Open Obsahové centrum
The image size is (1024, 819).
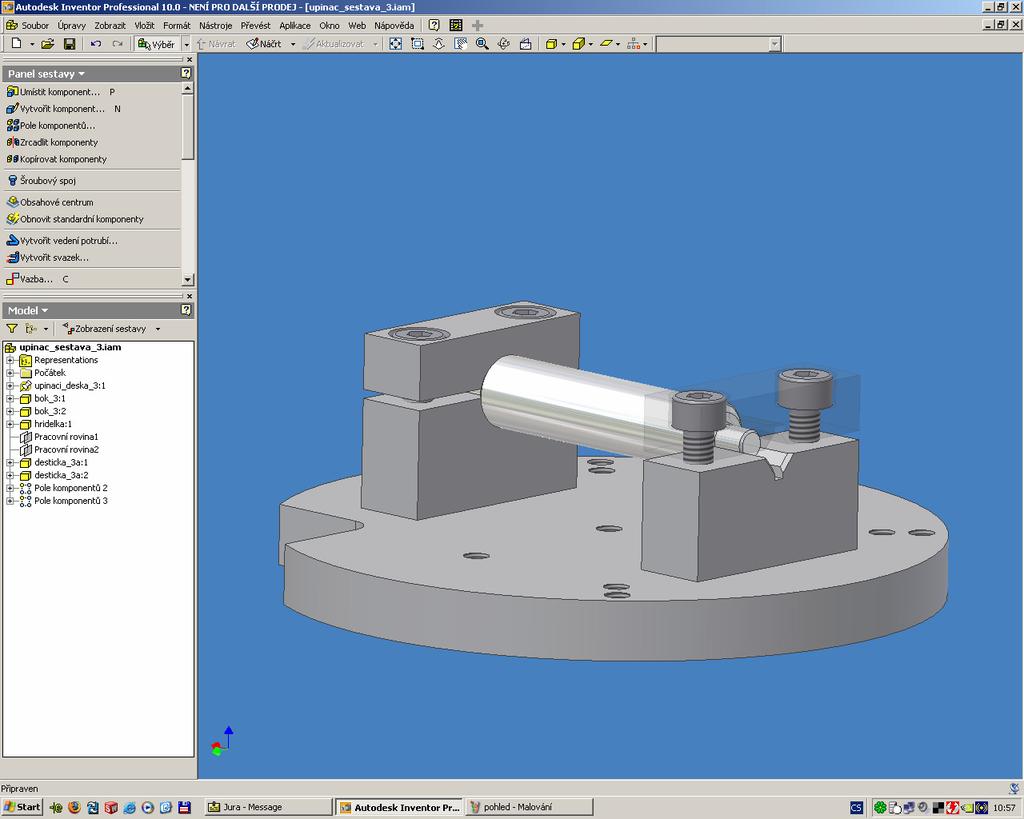pos(50,202)
